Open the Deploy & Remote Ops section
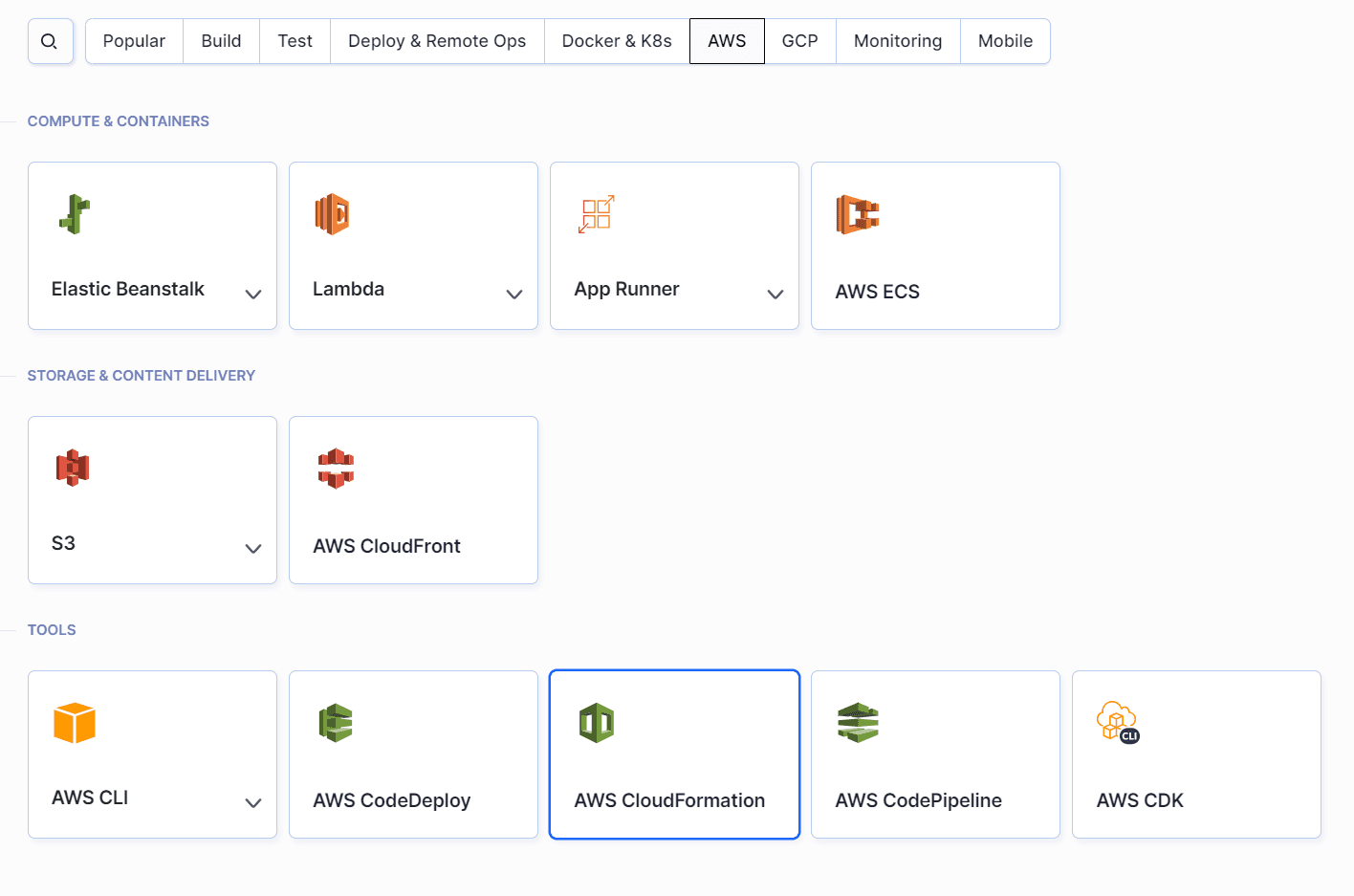 (437, 41)
